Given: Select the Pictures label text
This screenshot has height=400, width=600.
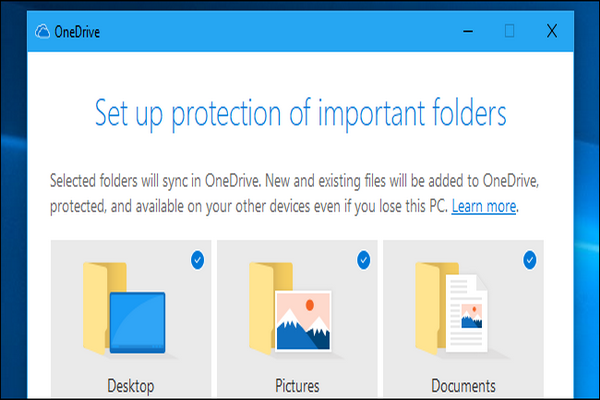Looking at the screenshot, I should tap(297, 385).
